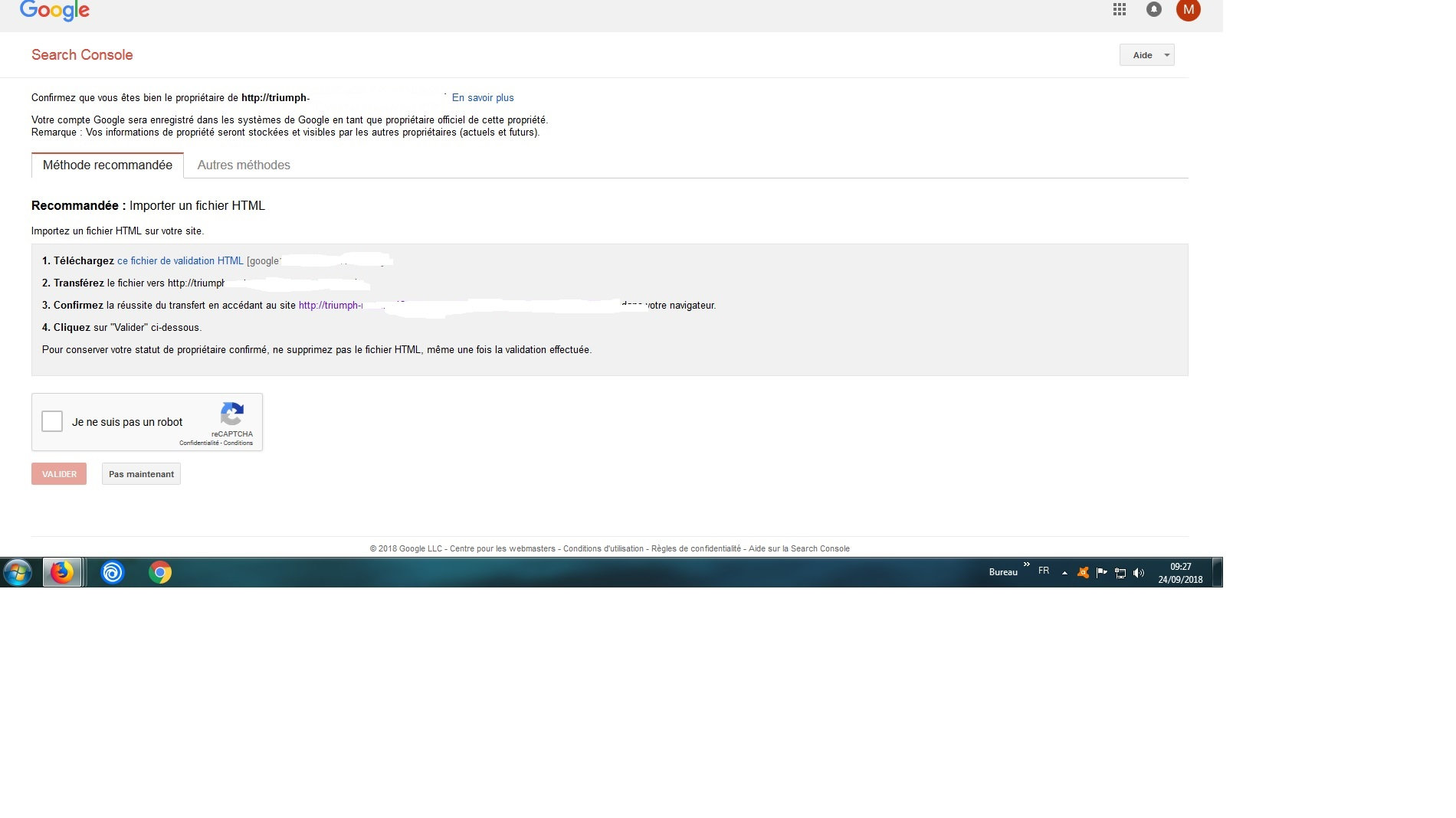1456x818 pixels.
Task: Open the Google notifications bell
Action: click(x=1153, y=9)
